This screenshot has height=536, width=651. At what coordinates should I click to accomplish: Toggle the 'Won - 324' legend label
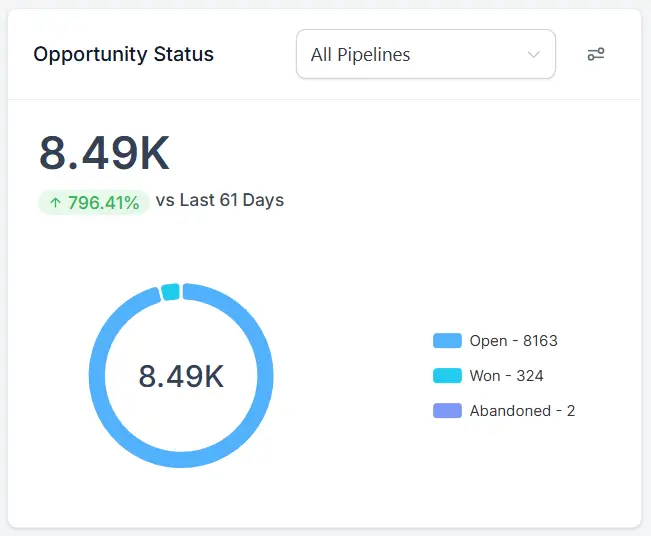click(x=506, y=375)
